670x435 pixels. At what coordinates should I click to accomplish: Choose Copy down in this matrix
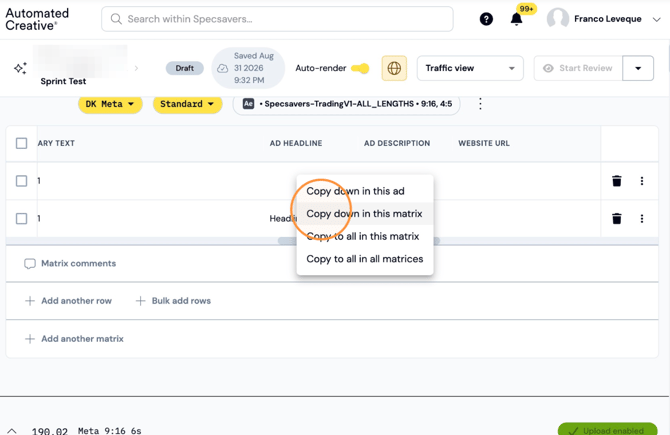(365, 214)
